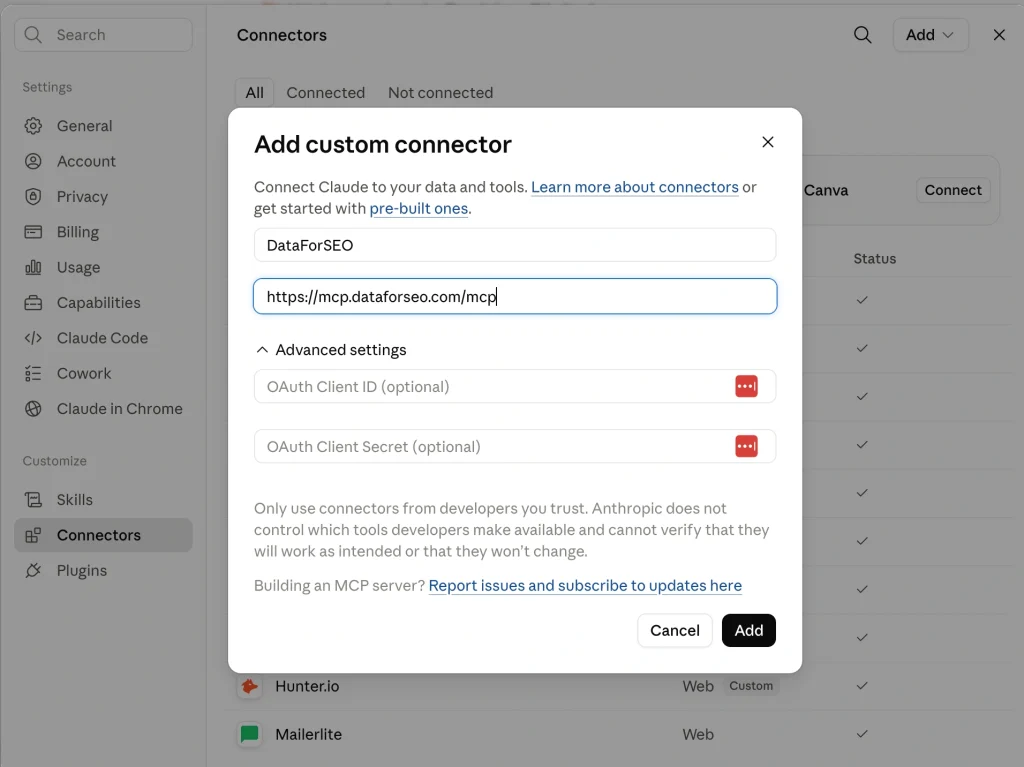This screenshot has width=1024, height=767.
Task: Click Cancel in the dialog
Action: coord(675,630)
